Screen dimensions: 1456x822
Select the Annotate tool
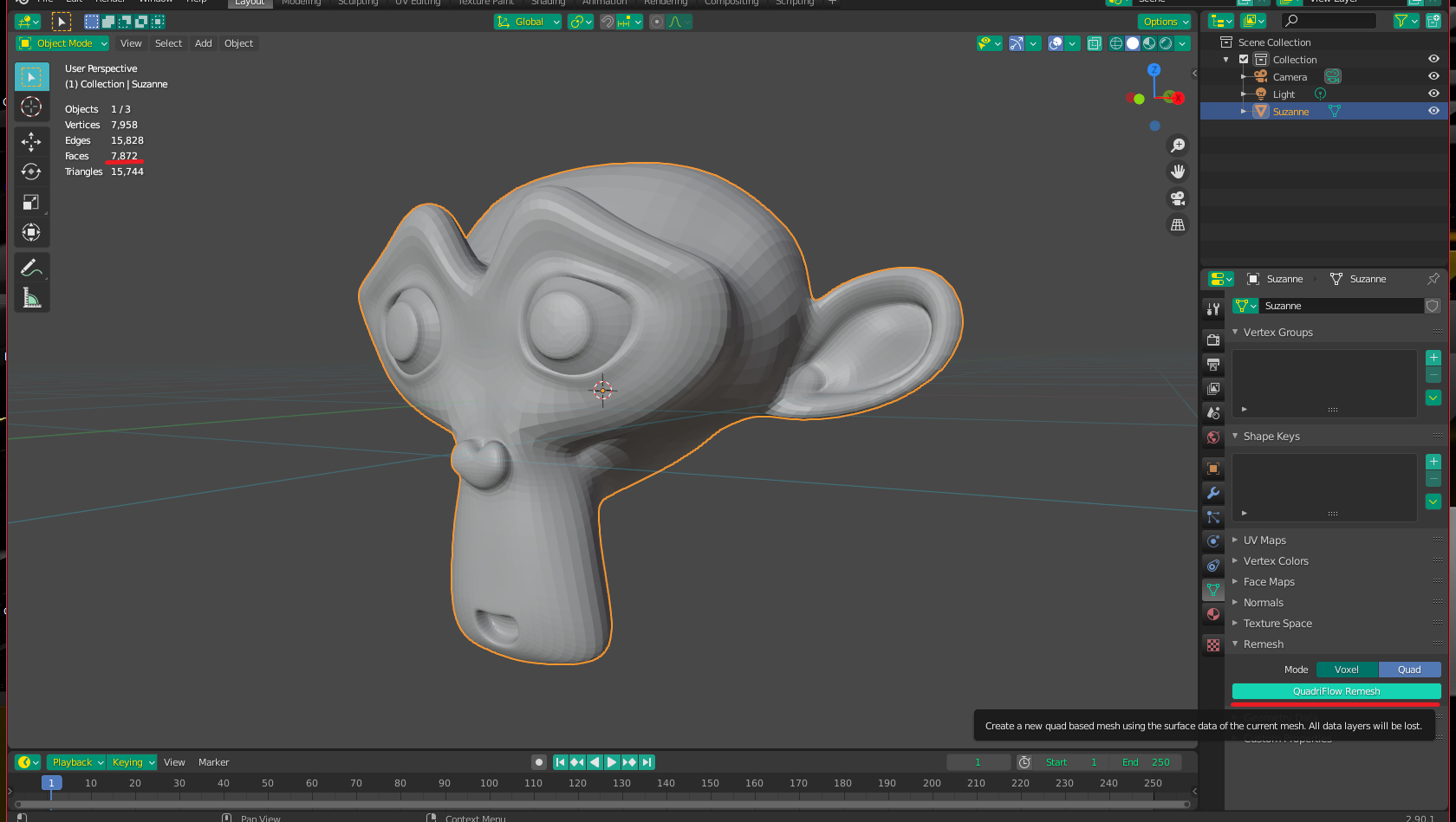(x=31, y=268)
